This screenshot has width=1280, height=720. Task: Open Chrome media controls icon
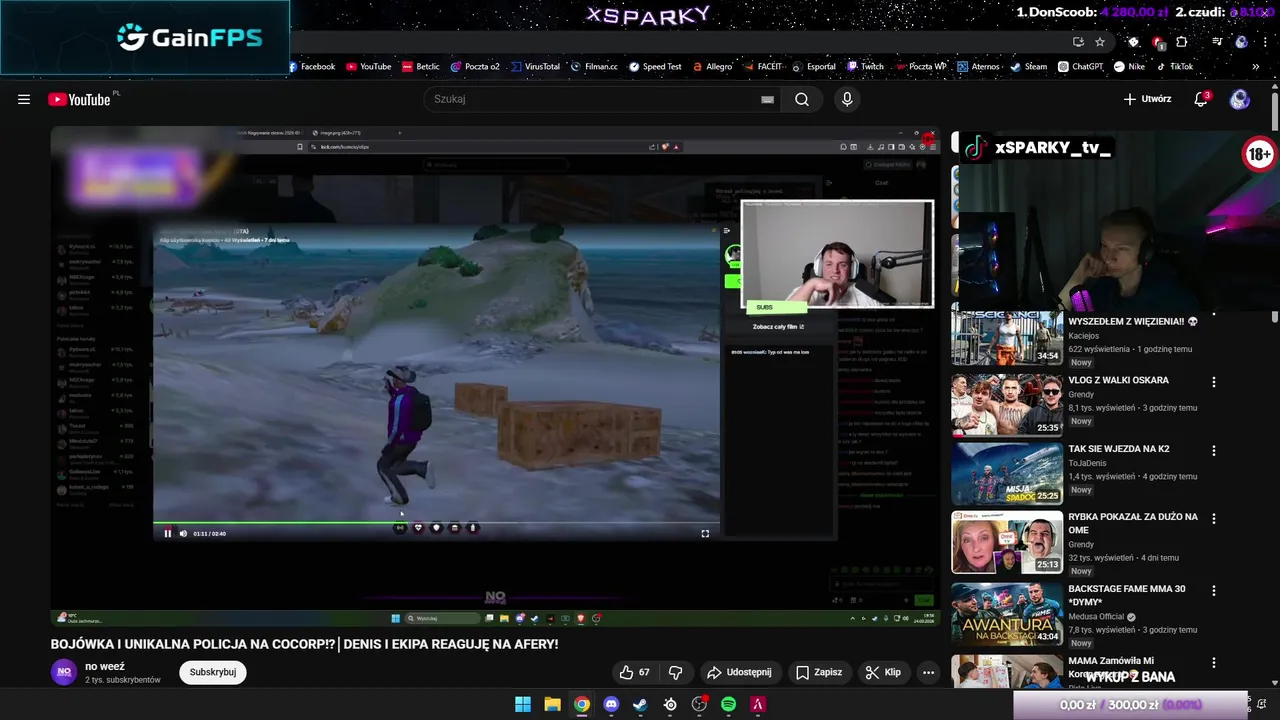[1217, 42]
